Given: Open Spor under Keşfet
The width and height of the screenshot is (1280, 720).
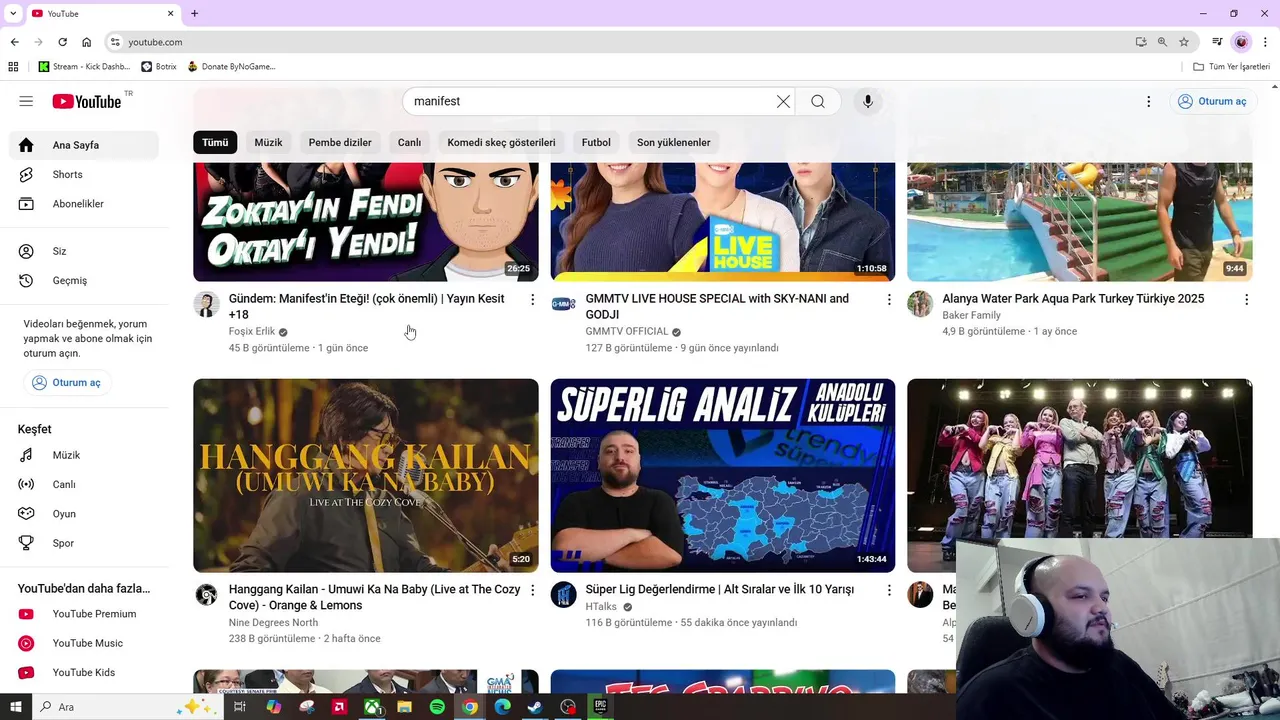Looking at the screenshot, I should [x=84, y=543].
